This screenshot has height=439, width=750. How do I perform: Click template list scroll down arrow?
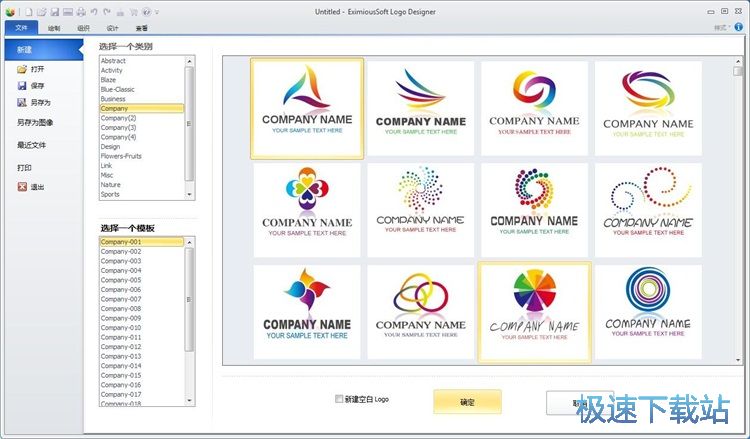189,401
